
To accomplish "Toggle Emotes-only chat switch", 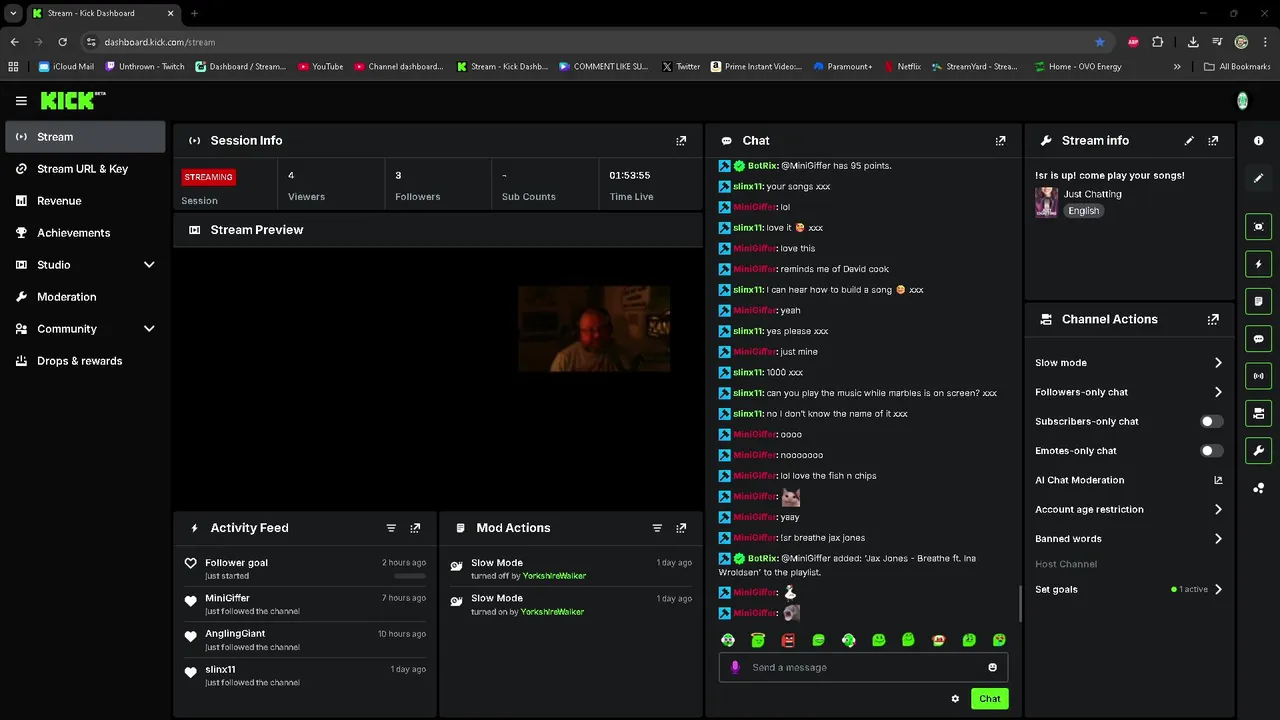I will click(x=1211, y=451).
